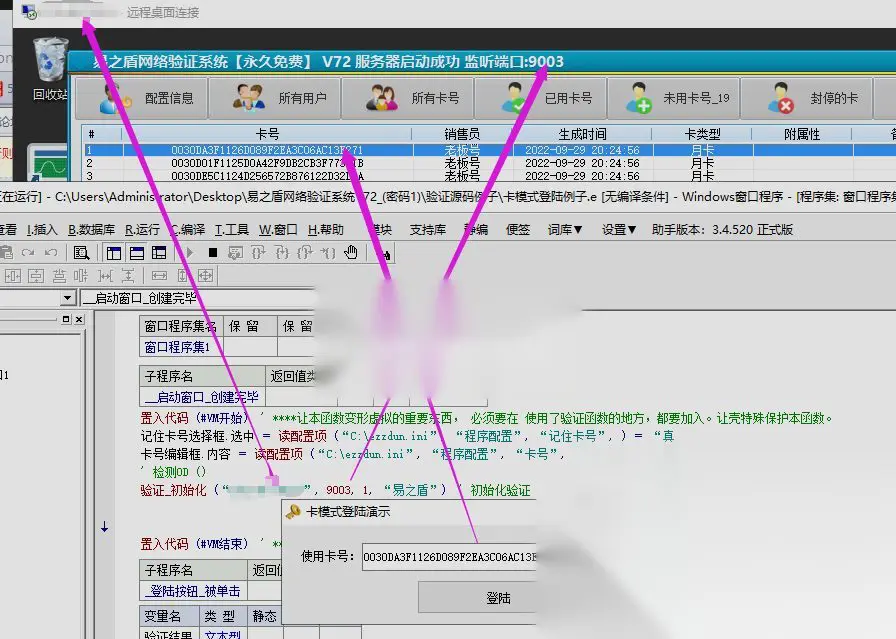This screenshot has height=639, width=896.
Task: Open the H.帮助 menu
Action: coord(325,230)
